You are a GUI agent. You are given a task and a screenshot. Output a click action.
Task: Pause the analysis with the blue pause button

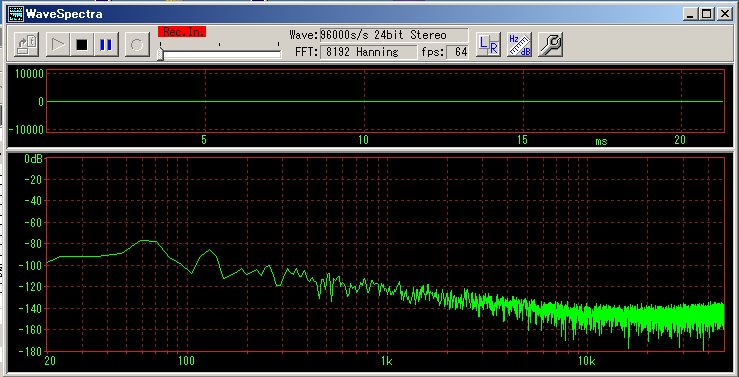(x=106, y=45)
